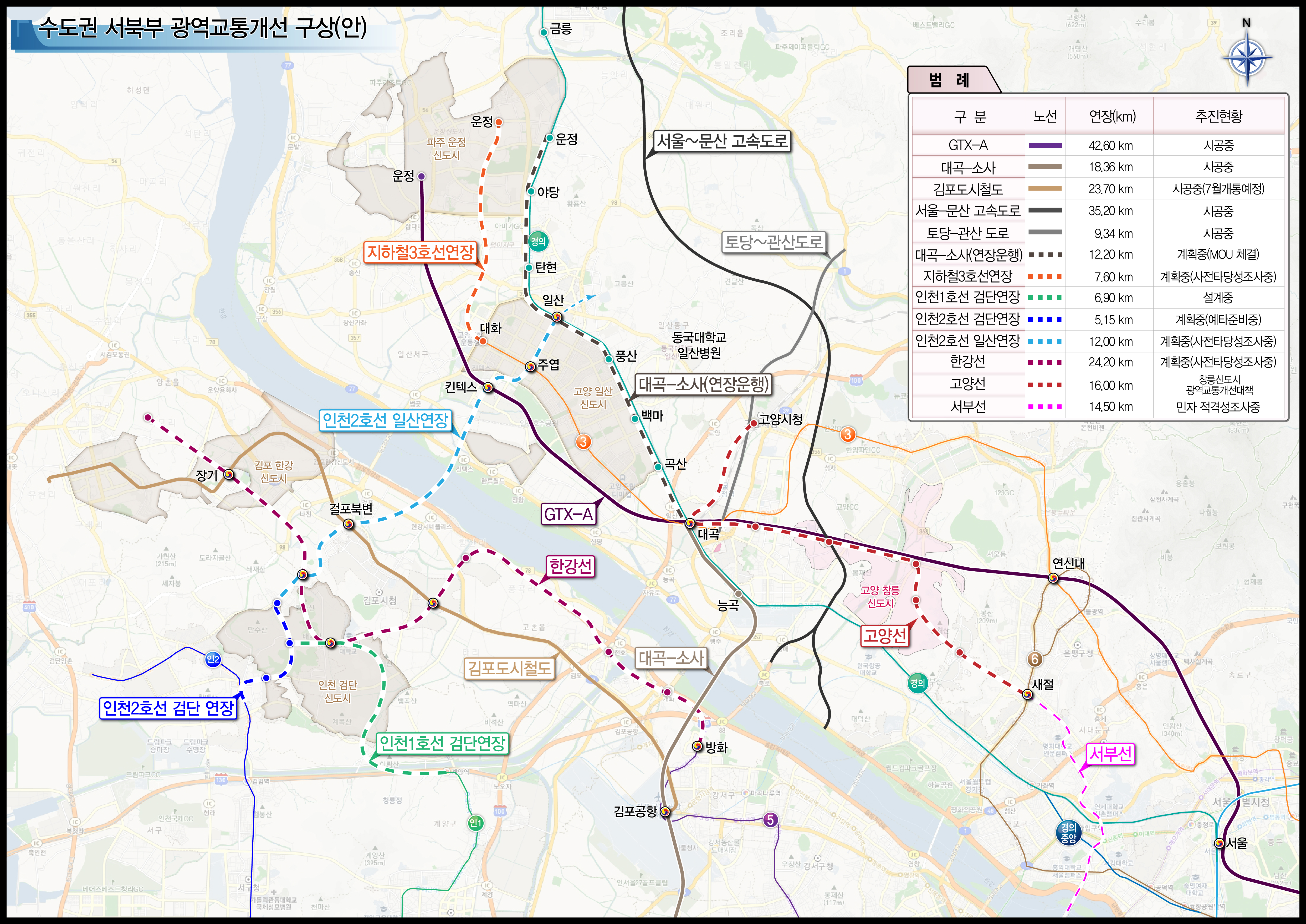Click the brown line 6 badge near 새절
Image resolution: width=1306 pixels, height=924 pixels.
click(1034, 659)
